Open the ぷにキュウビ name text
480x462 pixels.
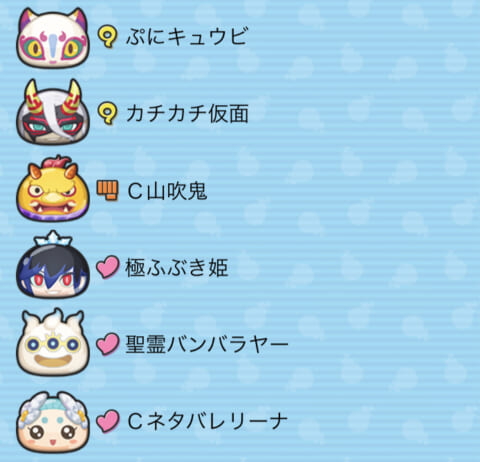(x=187, y=36)
